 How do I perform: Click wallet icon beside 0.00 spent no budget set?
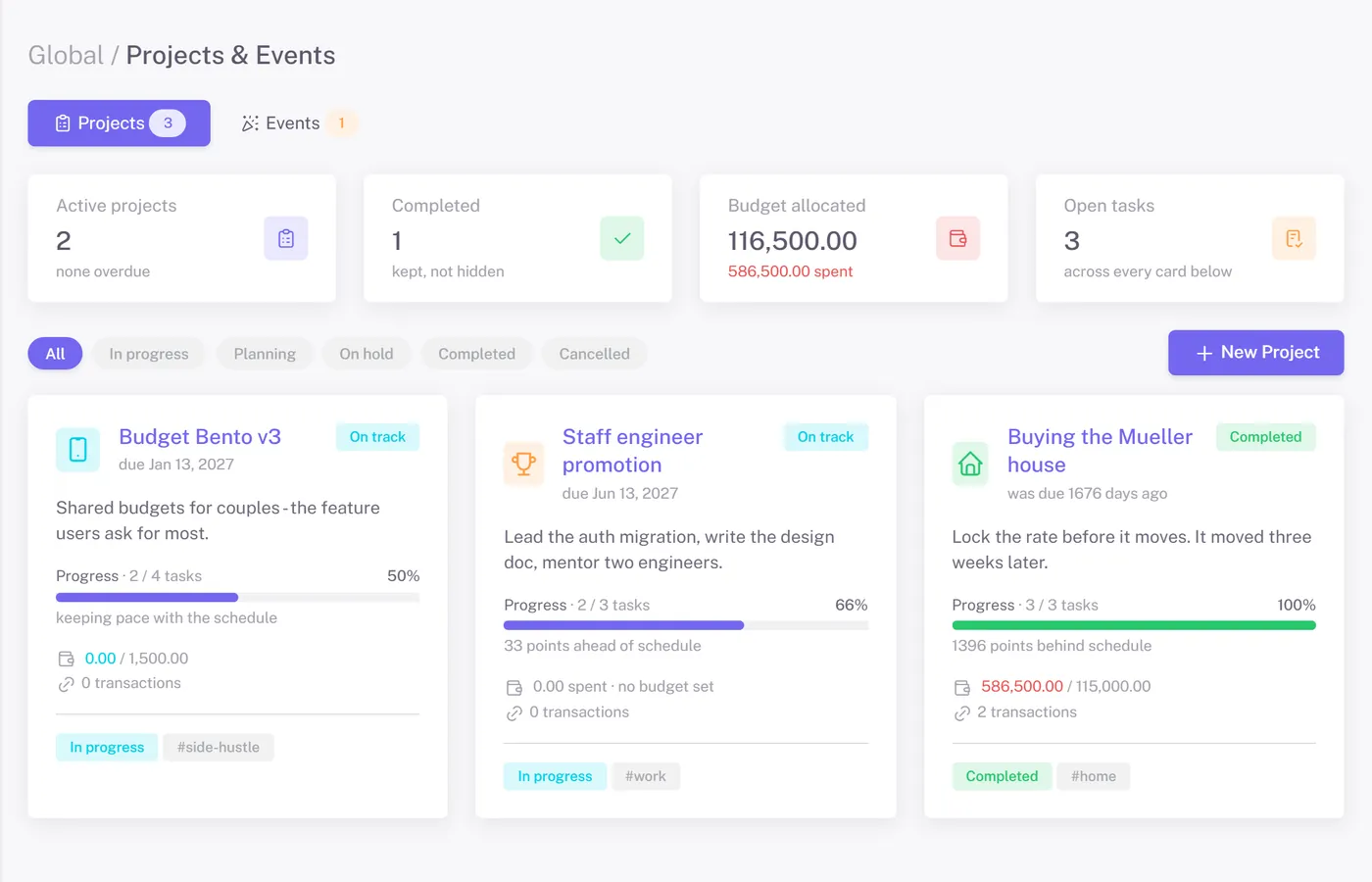(514, 687)
